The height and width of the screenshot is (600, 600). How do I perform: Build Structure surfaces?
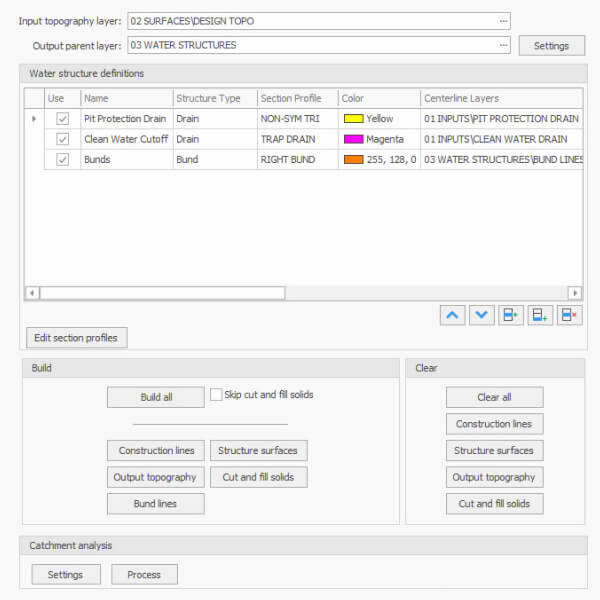coord(259,450)
